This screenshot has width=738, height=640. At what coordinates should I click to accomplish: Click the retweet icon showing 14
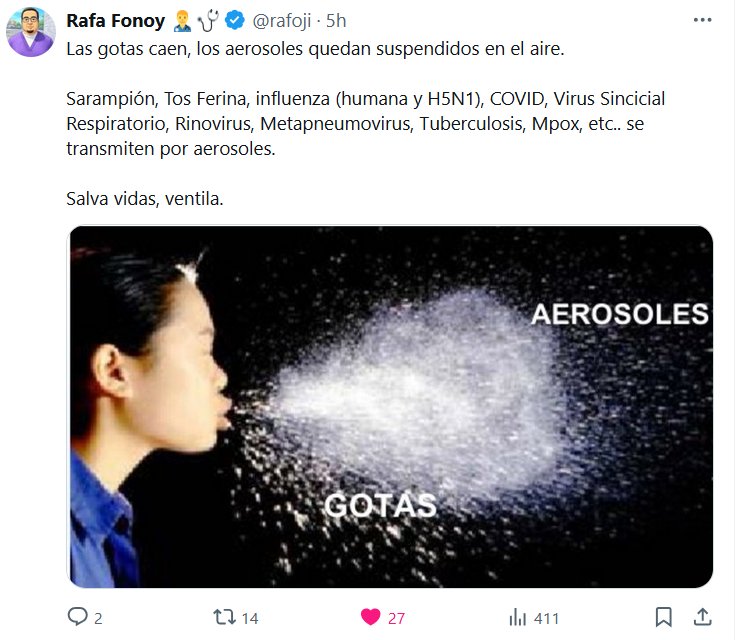click(x=224, y=617)
